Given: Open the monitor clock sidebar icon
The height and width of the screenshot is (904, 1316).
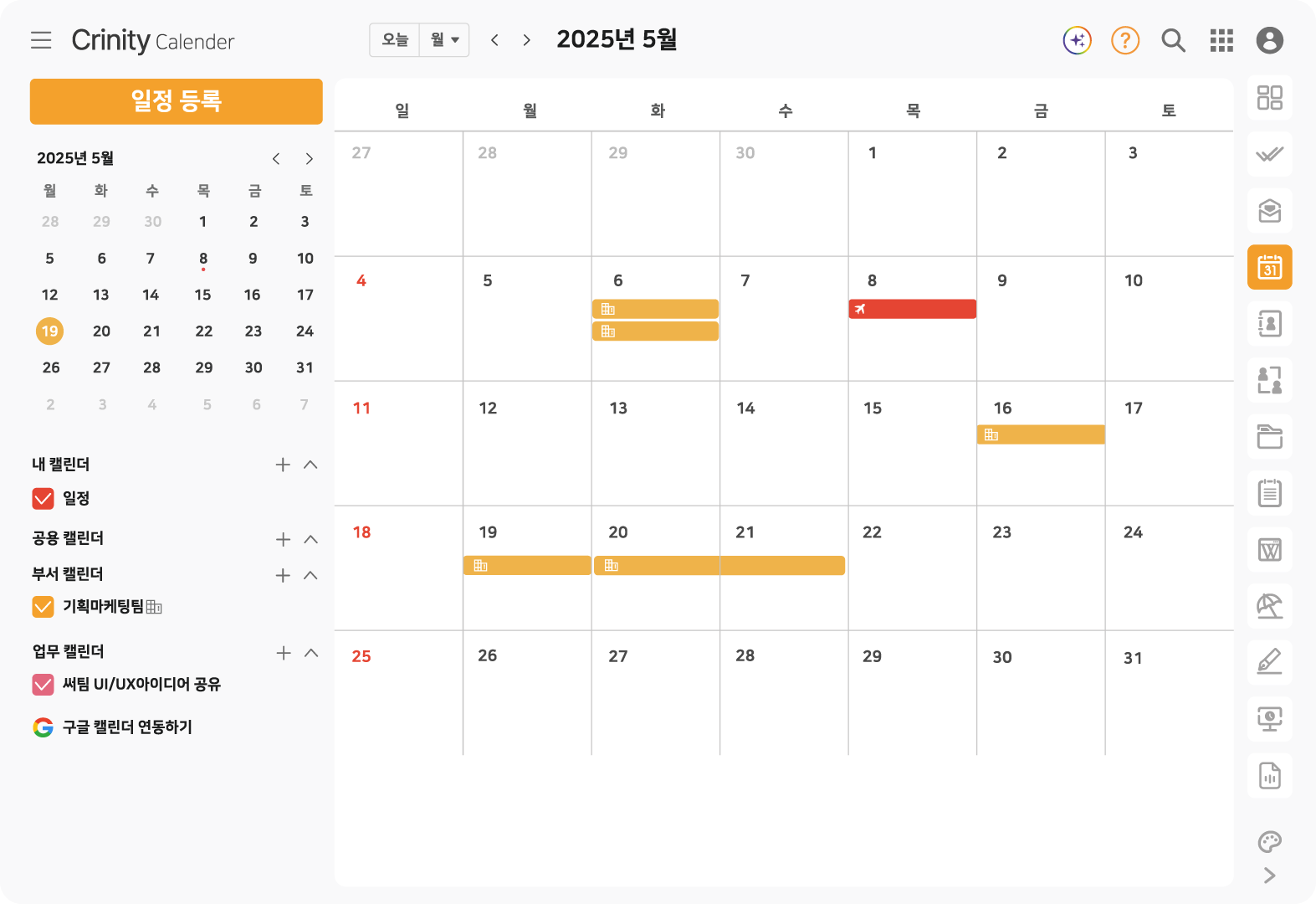Looking at the screenshot, I should [x=1269, y=719].
